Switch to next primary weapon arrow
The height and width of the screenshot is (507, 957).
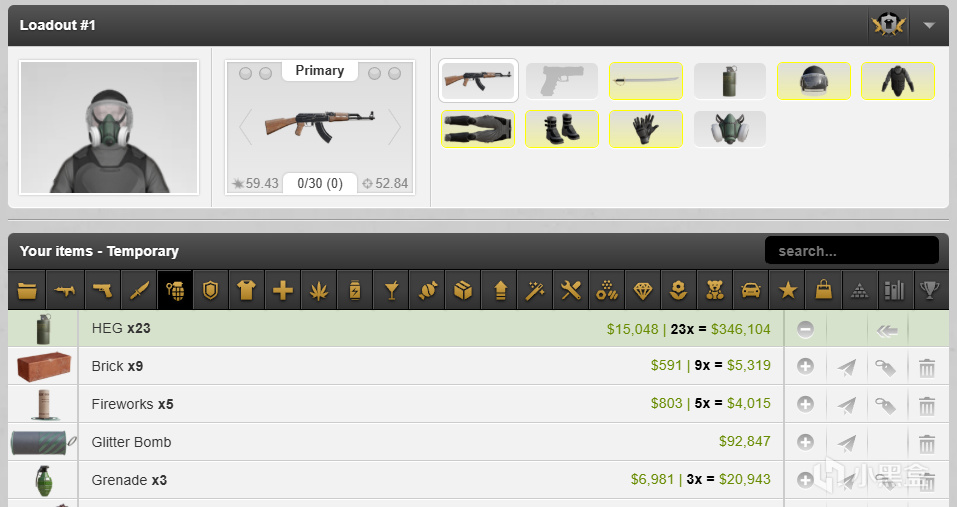395,127
